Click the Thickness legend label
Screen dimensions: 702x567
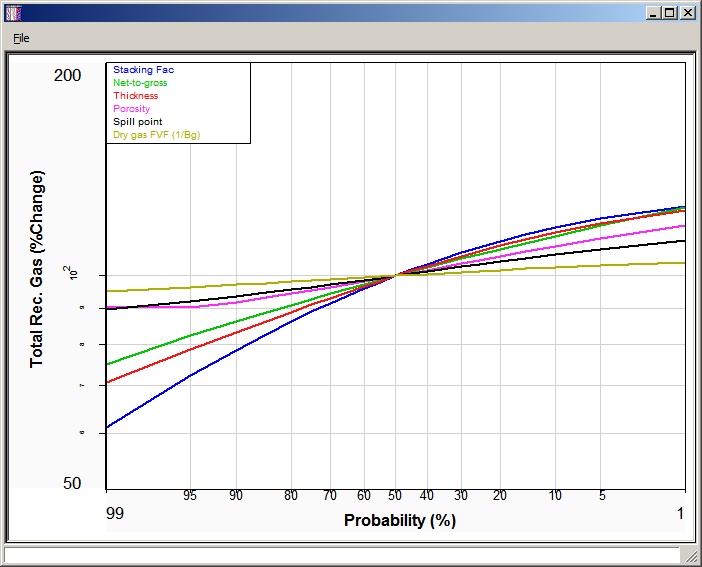click(135, 96)
